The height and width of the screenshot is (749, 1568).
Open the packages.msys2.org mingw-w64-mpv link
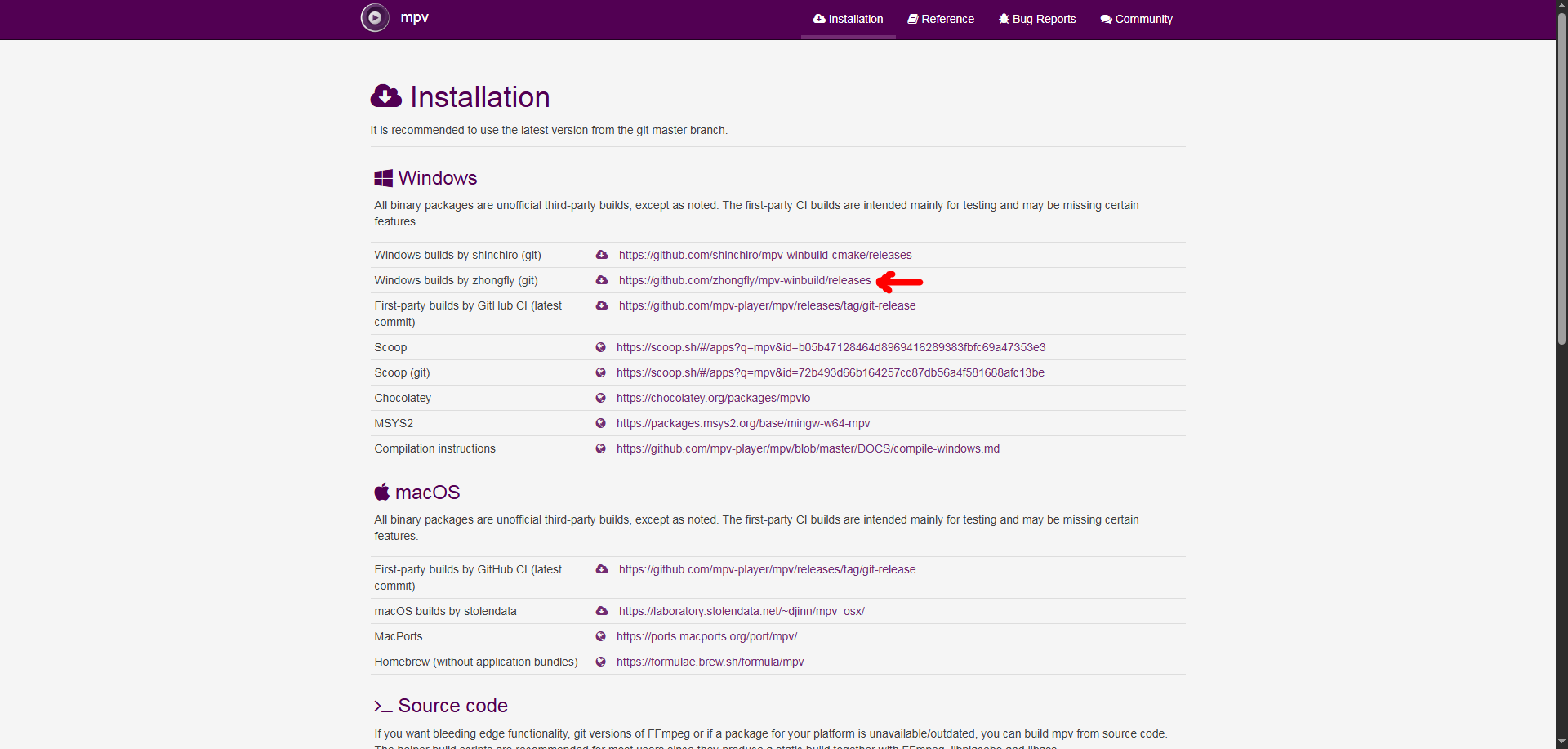coord(743,423)
